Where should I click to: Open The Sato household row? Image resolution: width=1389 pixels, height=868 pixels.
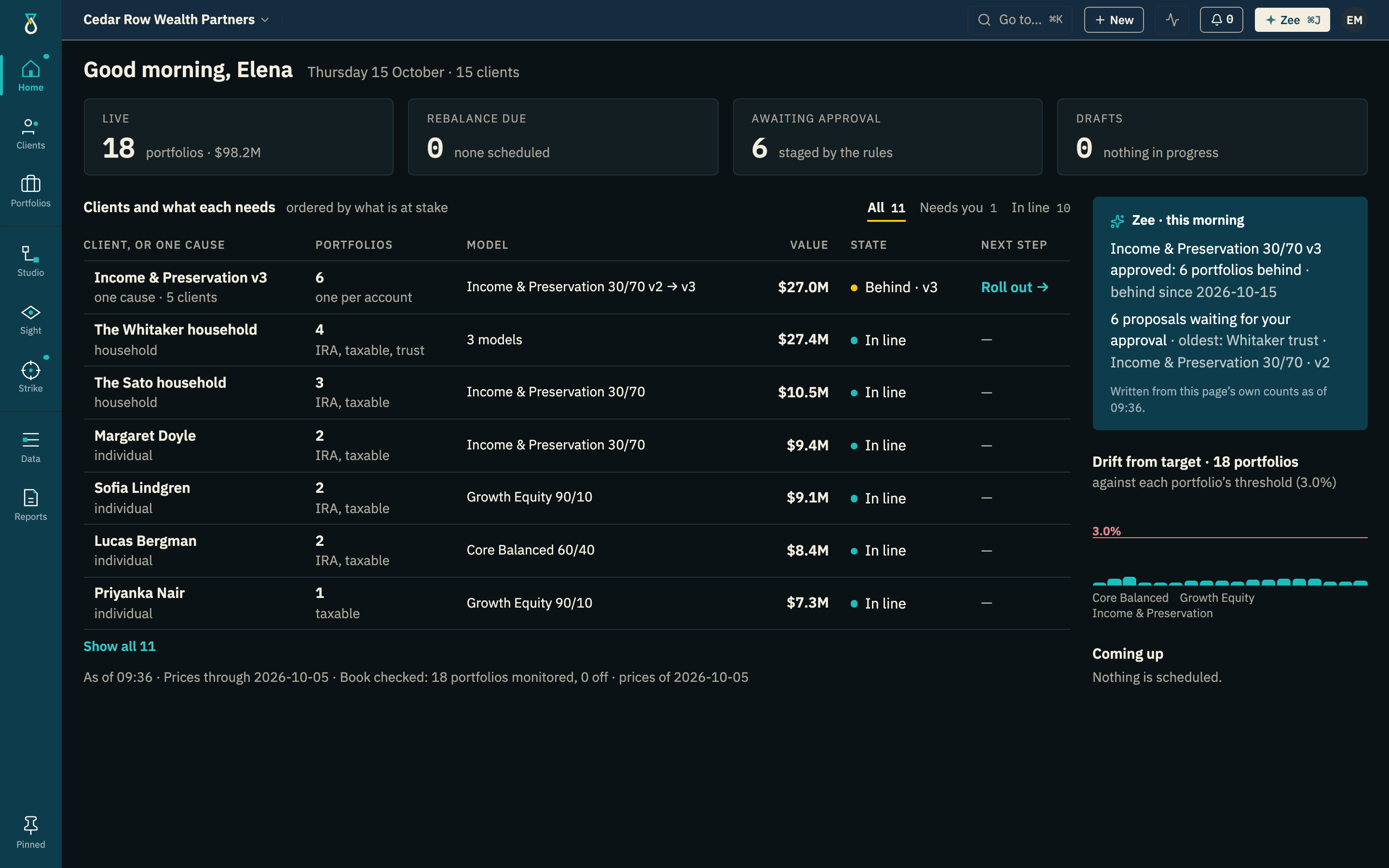[577, 393]
